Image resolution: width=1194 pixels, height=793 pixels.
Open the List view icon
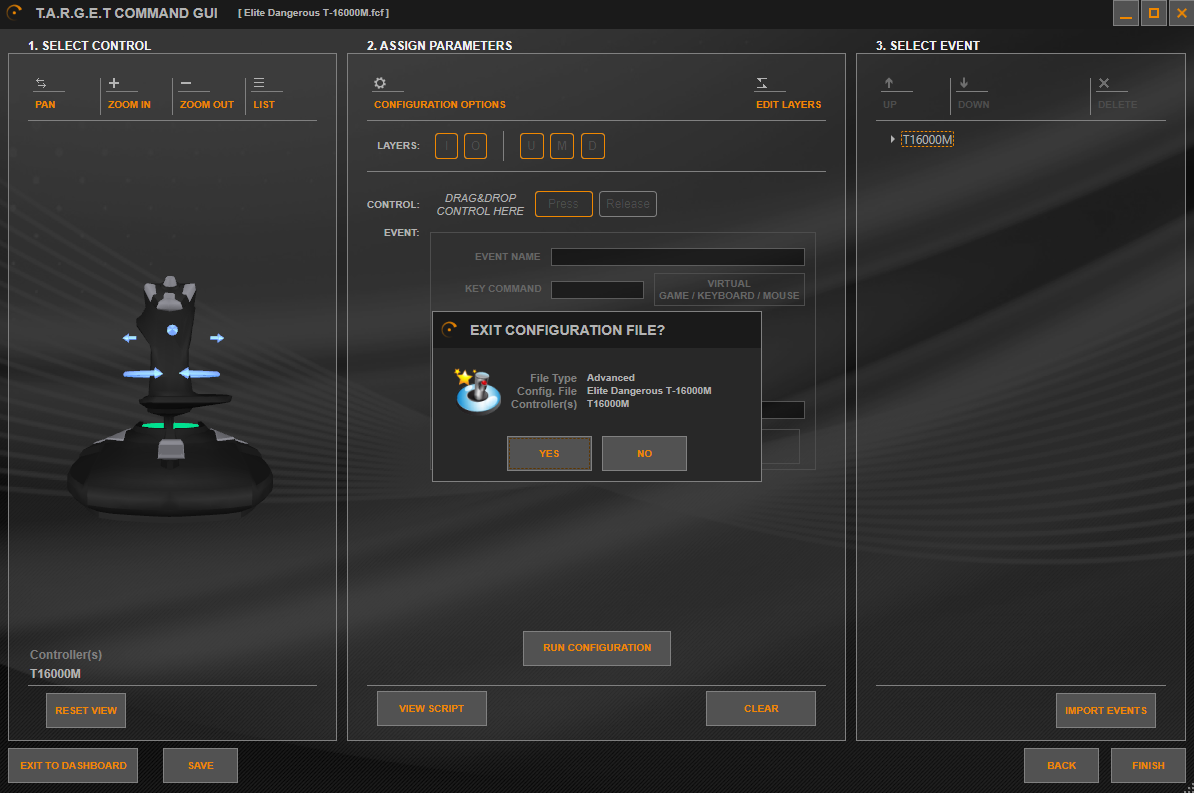(x=259, y=83)
